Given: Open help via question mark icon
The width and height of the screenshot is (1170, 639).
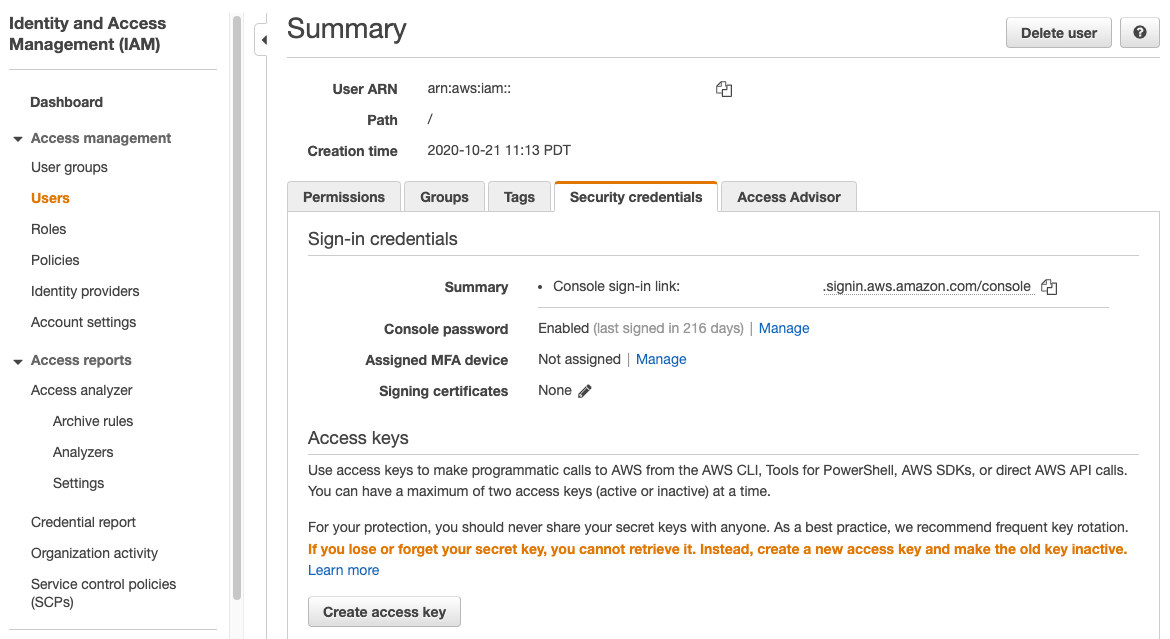Looking at the screenshot, I should pyautogui.click(x=1139, y=33).
